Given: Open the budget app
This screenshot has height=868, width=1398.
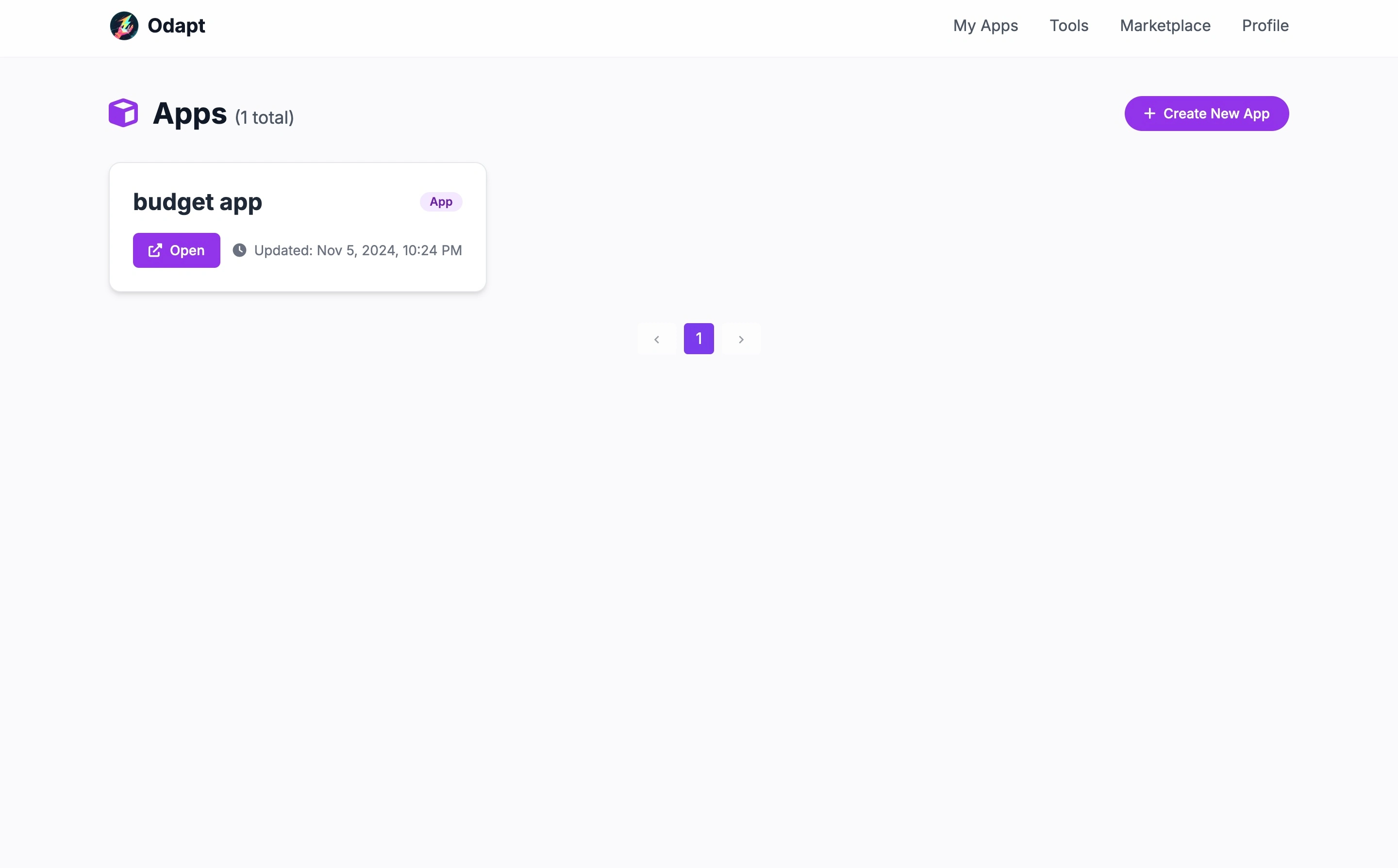Looking at the screenshot, I should pos(176,250).
